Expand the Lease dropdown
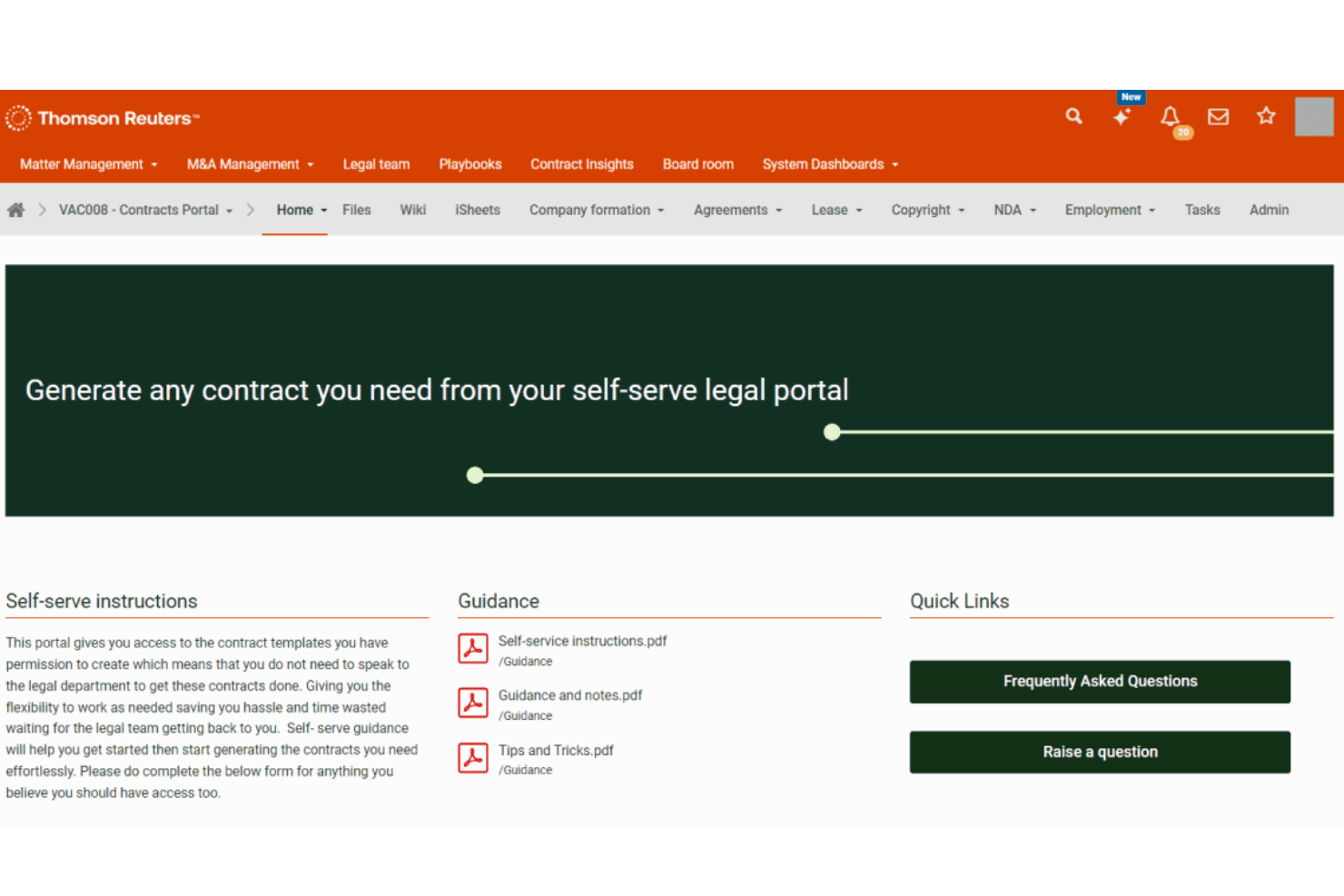This screenshot has width=1344, height=896. tap(837, 210)
